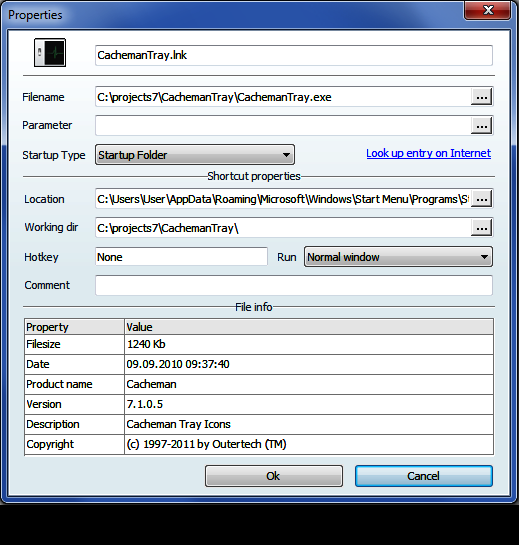This screenshot has height=545, width=519.
Task: Click the Property column header
Action: (x=74, y=327)
